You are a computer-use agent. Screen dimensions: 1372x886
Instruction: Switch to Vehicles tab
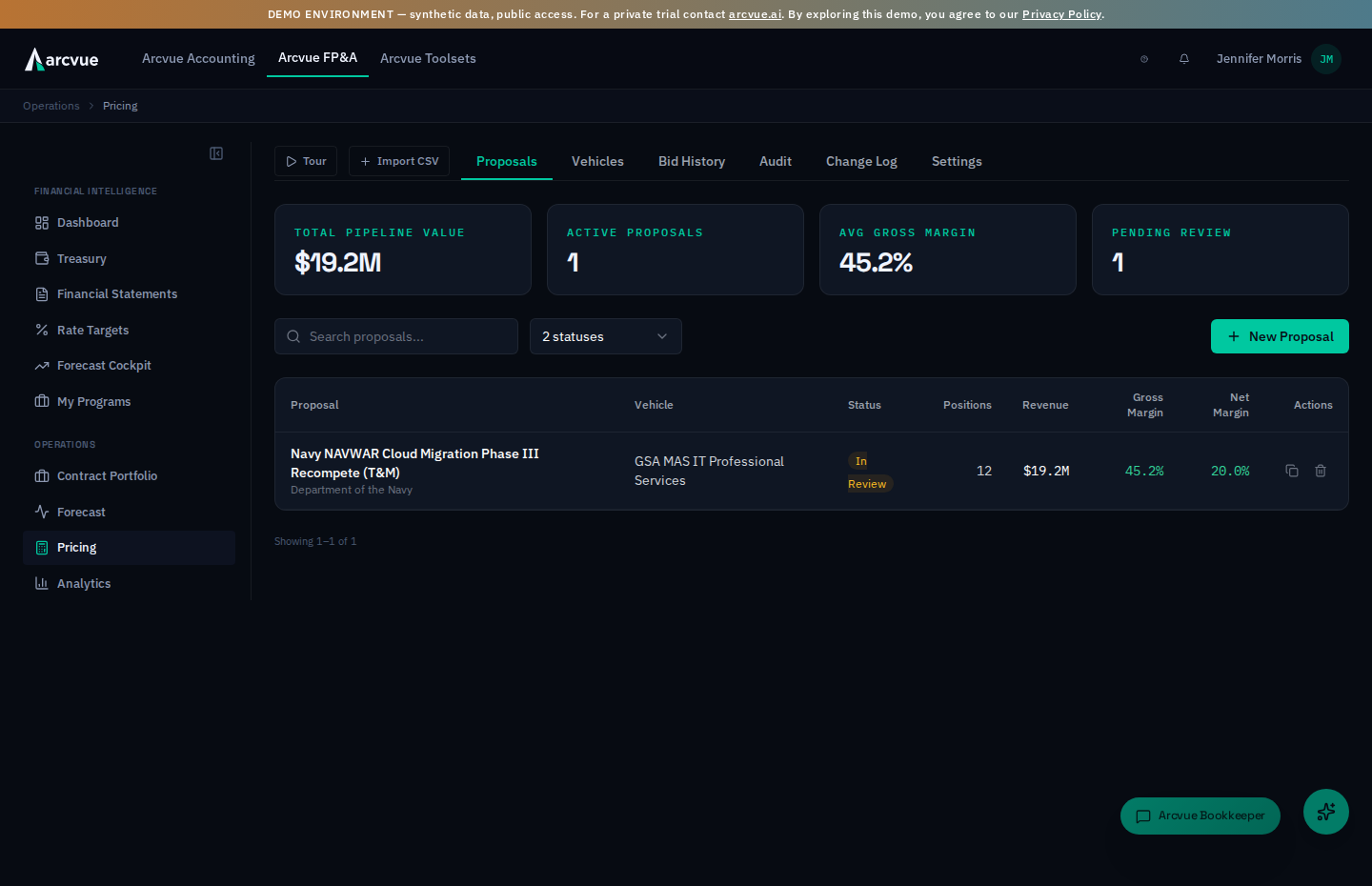point(597,162)
